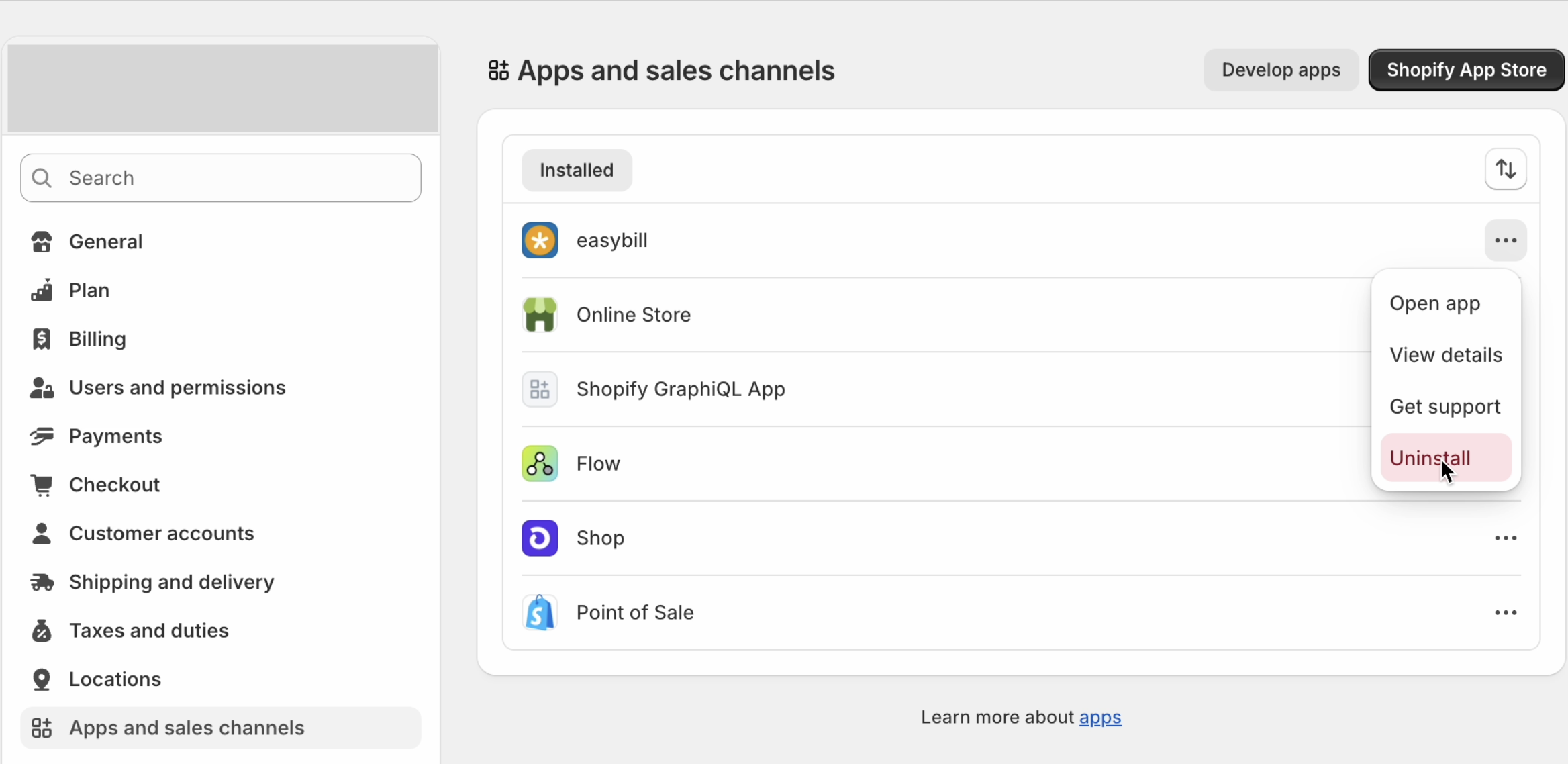This screenshot has height=764, width=1568.
Task: Go to General settings
Action: pyautogui.click(x=221, y=242)
